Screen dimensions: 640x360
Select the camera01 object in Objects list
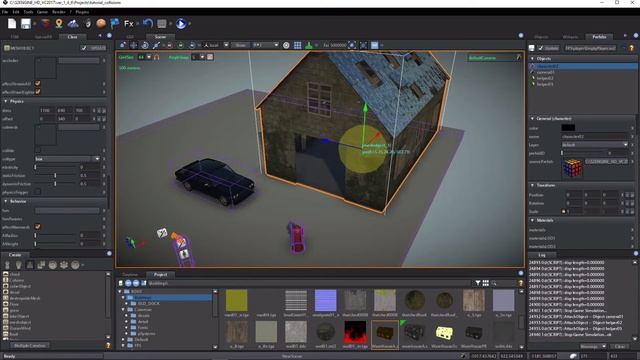pos(546,72)
